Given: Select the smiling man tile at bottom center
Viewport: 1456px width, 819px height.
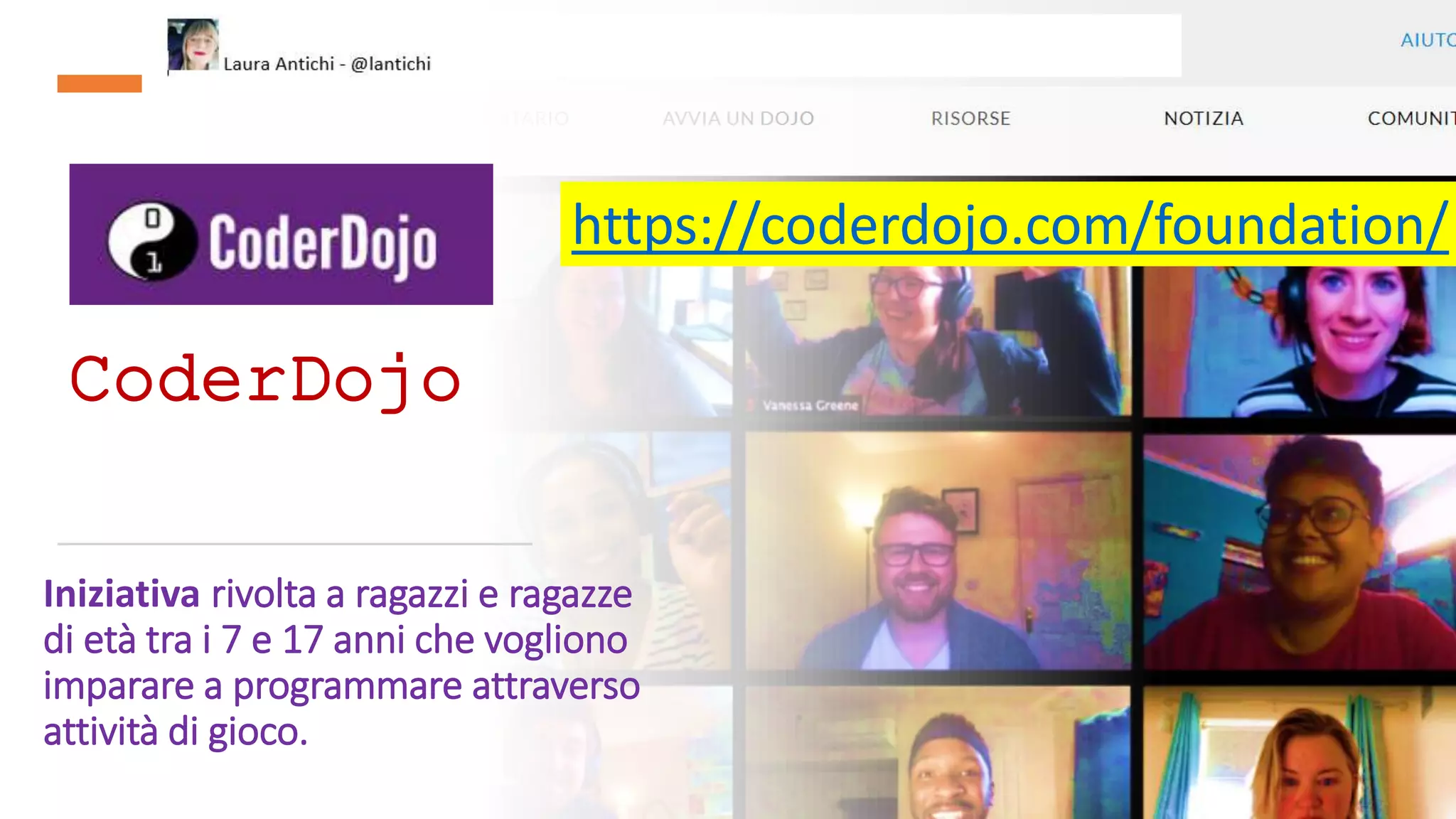Looking at the screenshot, I should coord(937,754).
